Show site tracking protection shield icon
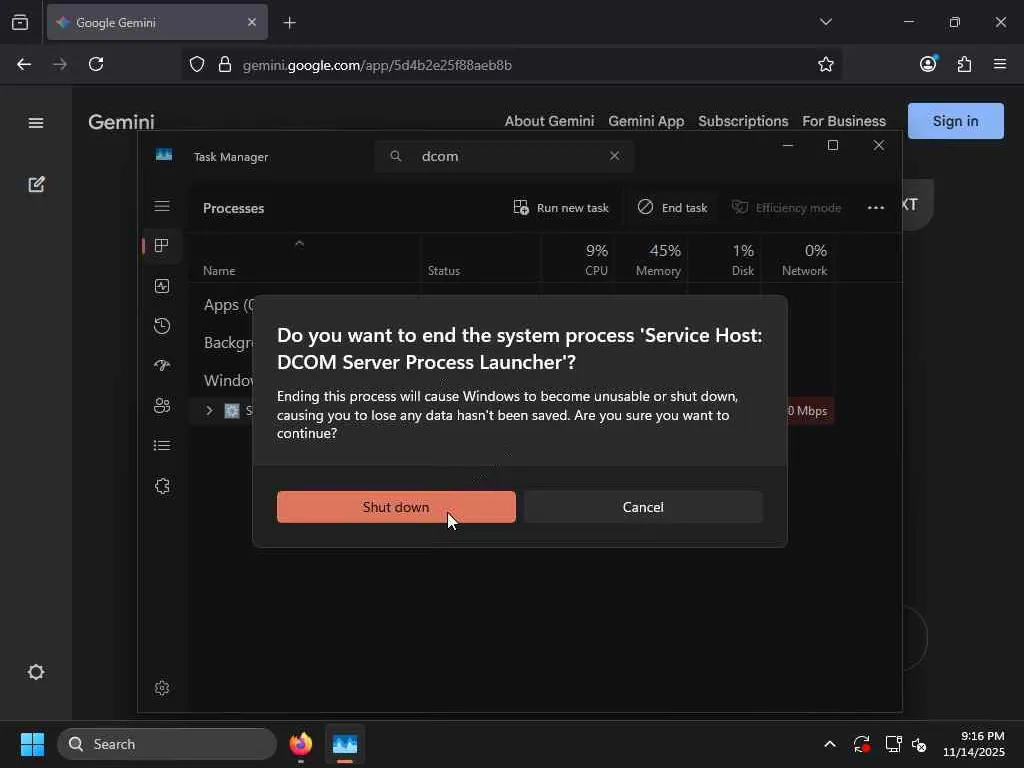 point(197,64)
